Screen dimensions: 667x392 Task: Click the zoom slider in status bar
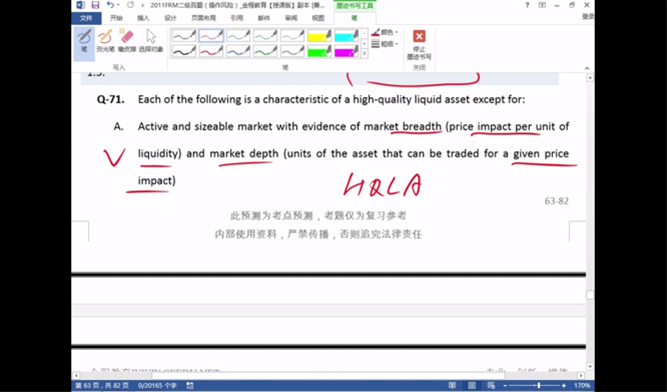pos(535,385)
